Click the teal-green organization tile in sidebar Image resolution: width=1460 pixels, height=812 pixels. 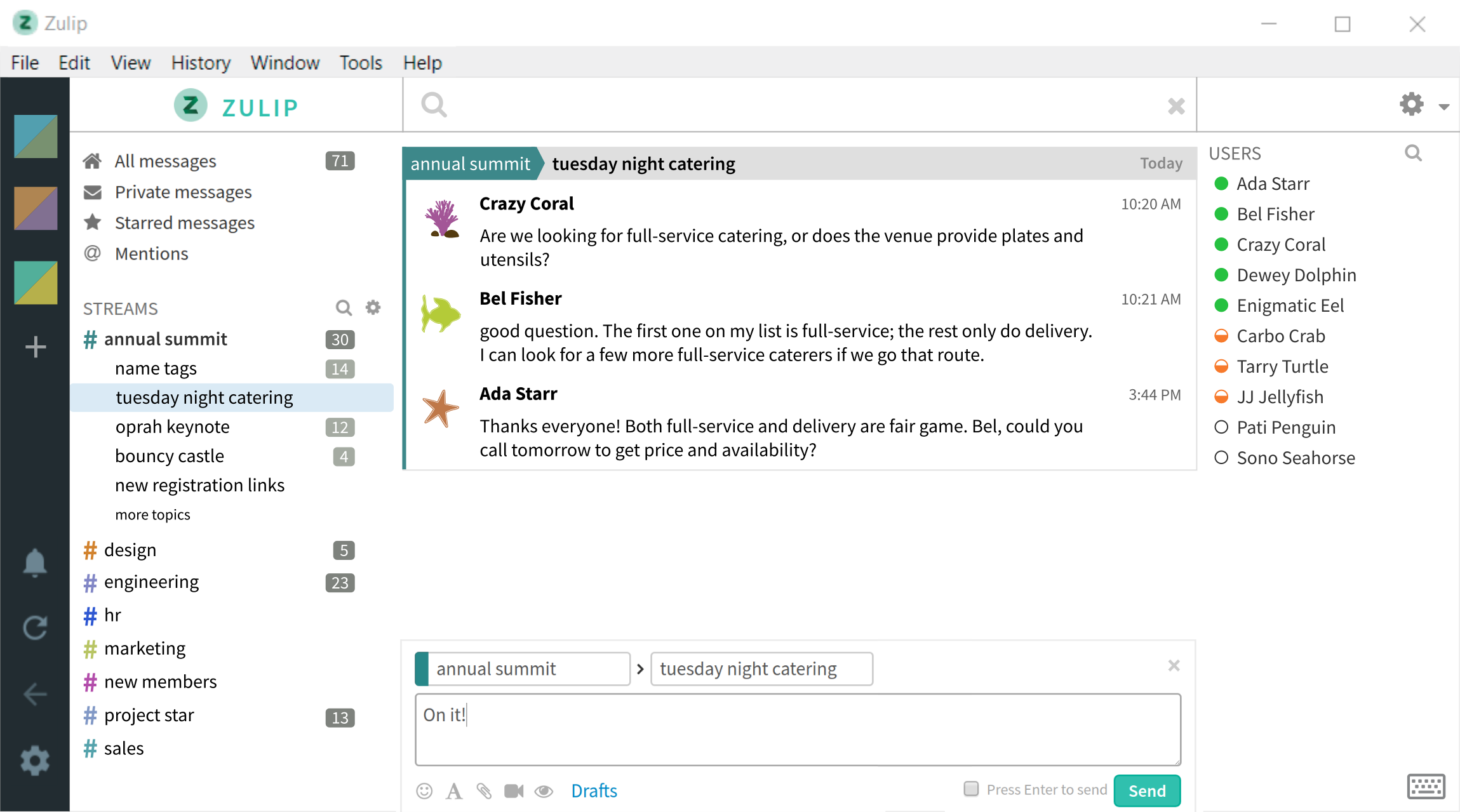pos(36,136)
